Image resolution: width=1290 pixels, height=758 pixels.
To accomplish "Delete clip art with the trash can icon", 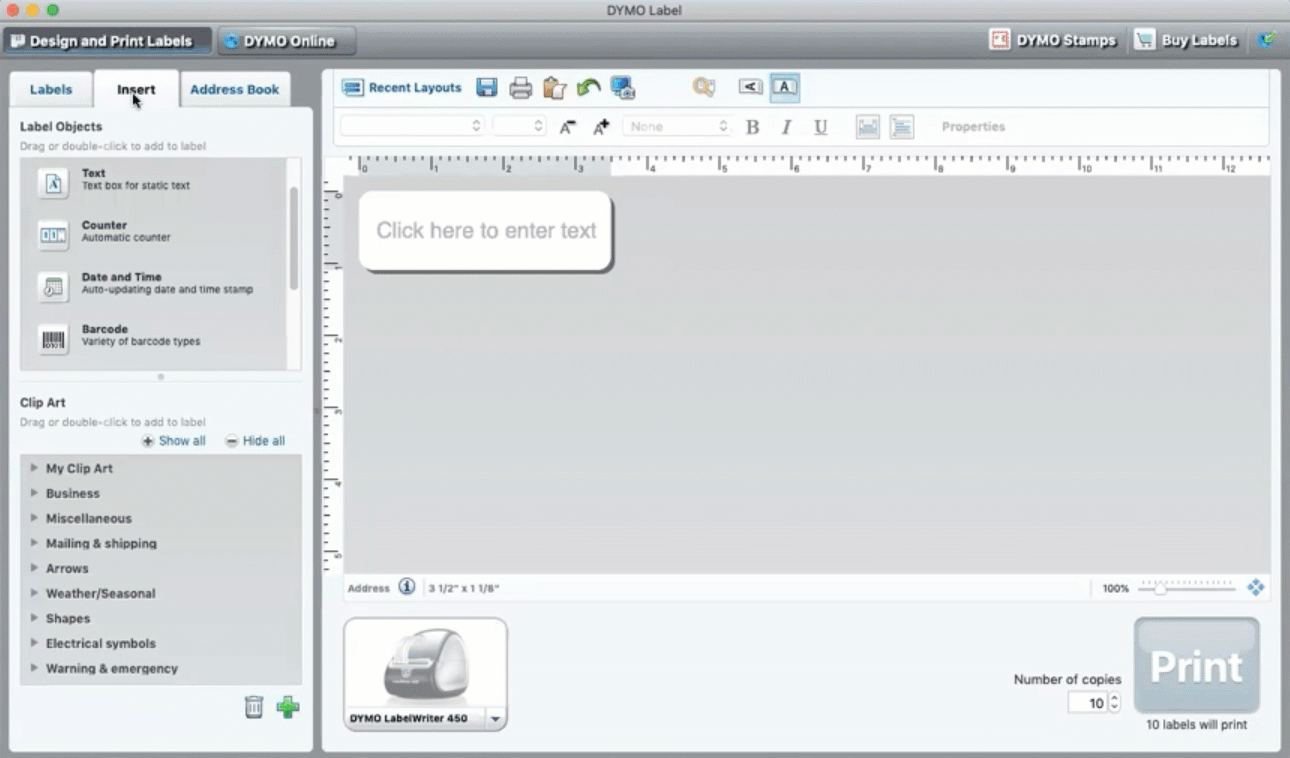I will tap(254, 707).
